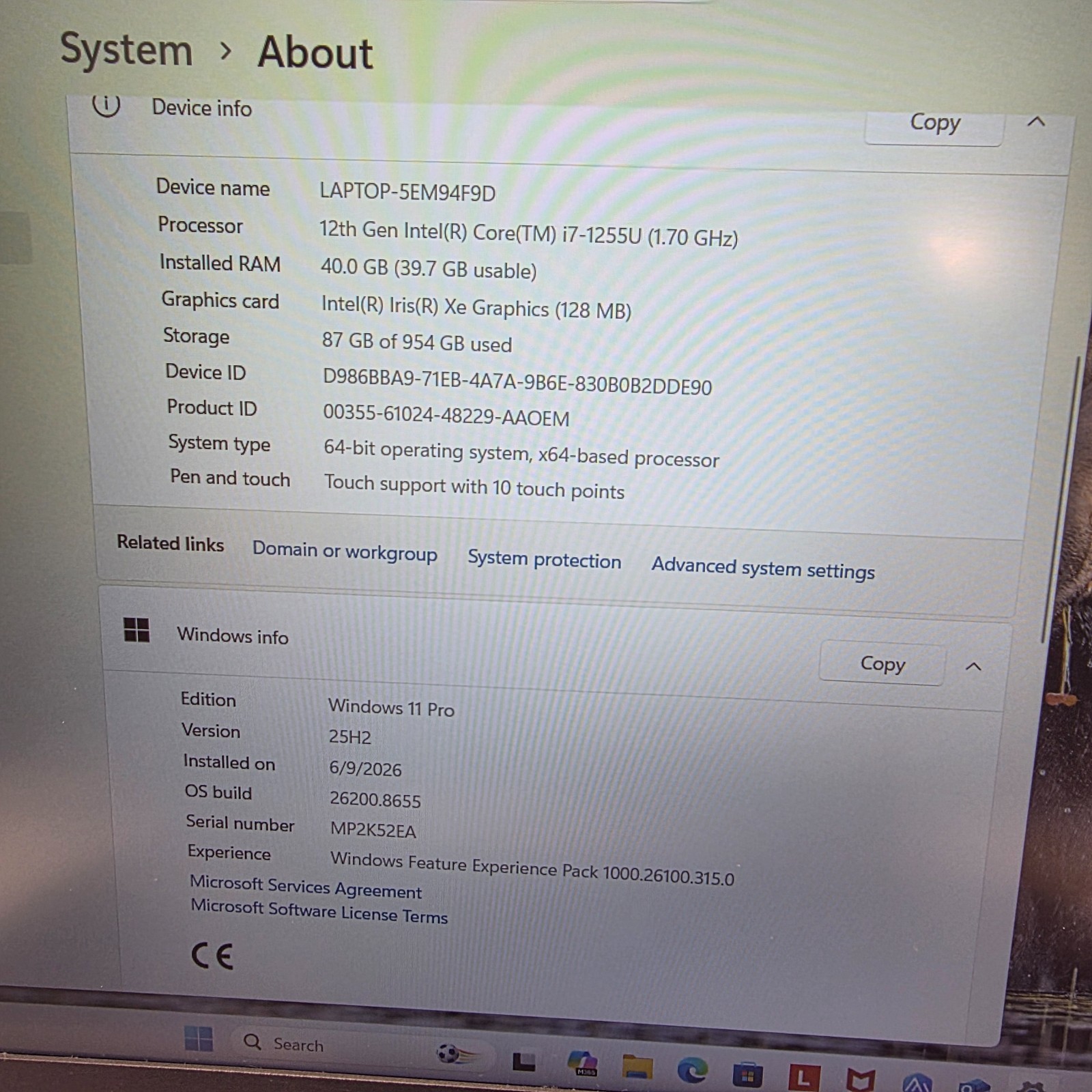Open Microsoft Software License Terms link

pos(319,912)
